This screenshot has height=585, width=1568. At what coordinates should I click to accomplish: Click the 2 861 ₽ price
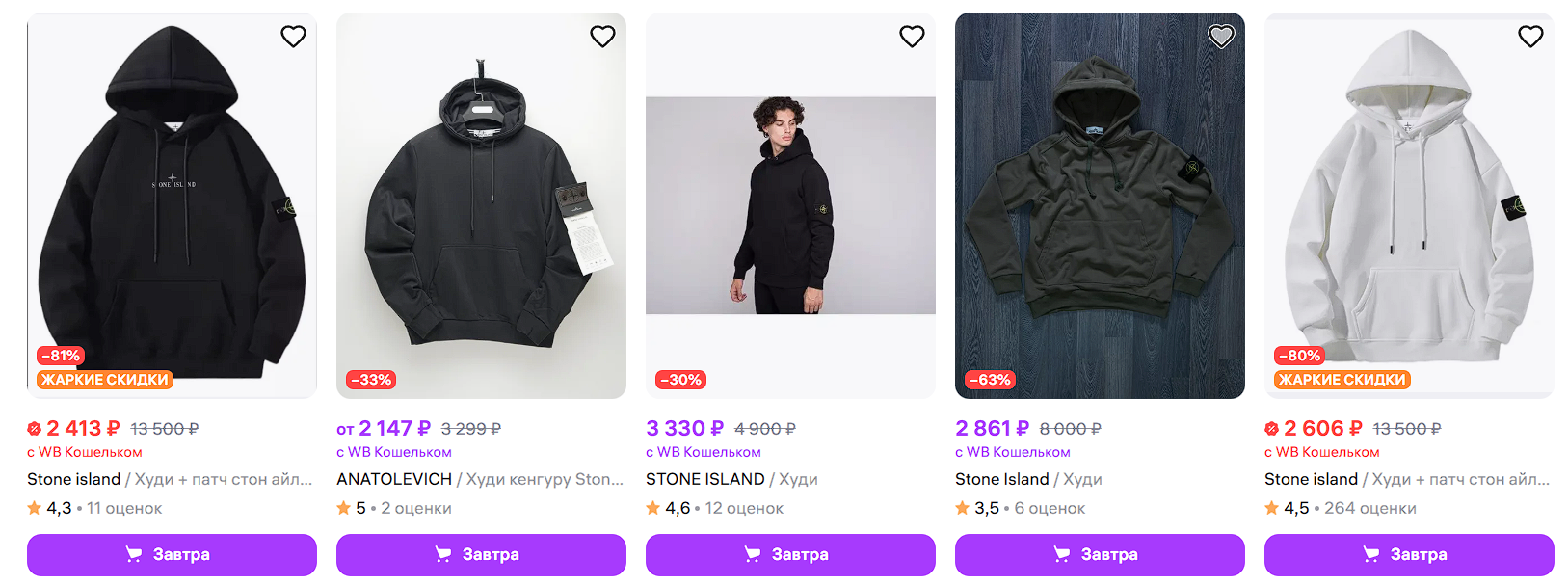click(x=992, y=428)
